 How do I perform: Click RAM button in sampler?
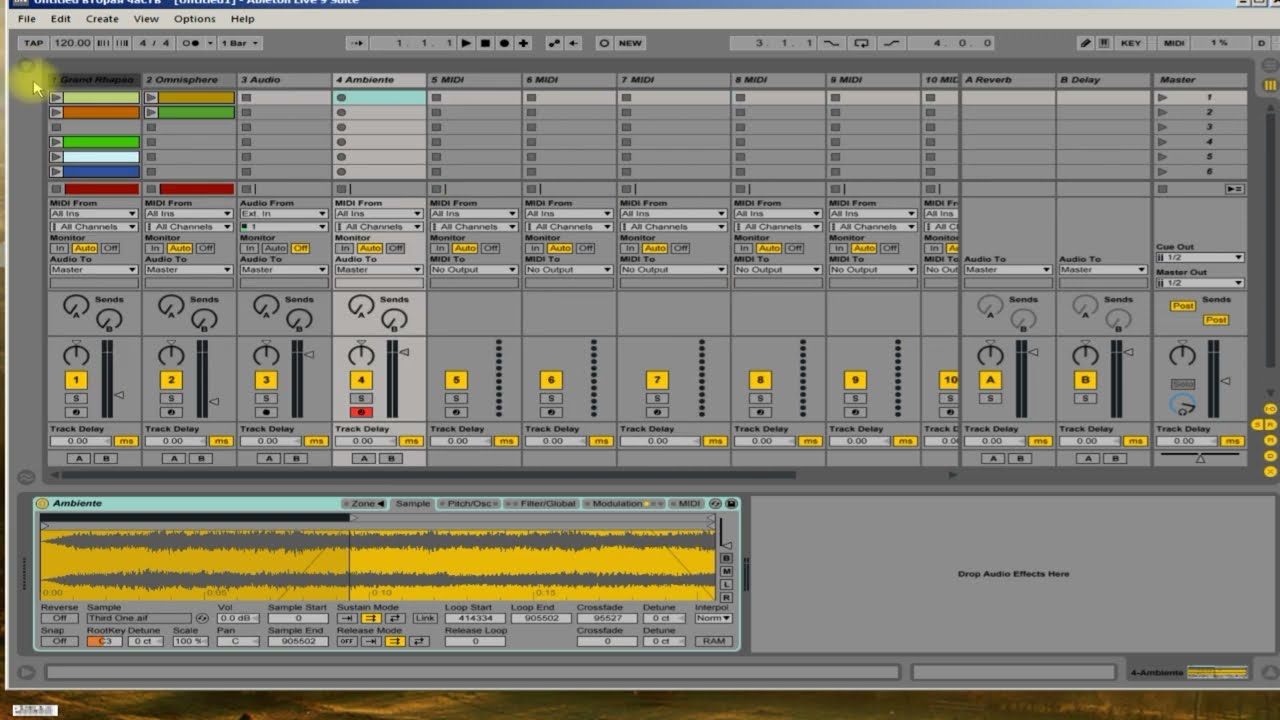tap(713, 641)
